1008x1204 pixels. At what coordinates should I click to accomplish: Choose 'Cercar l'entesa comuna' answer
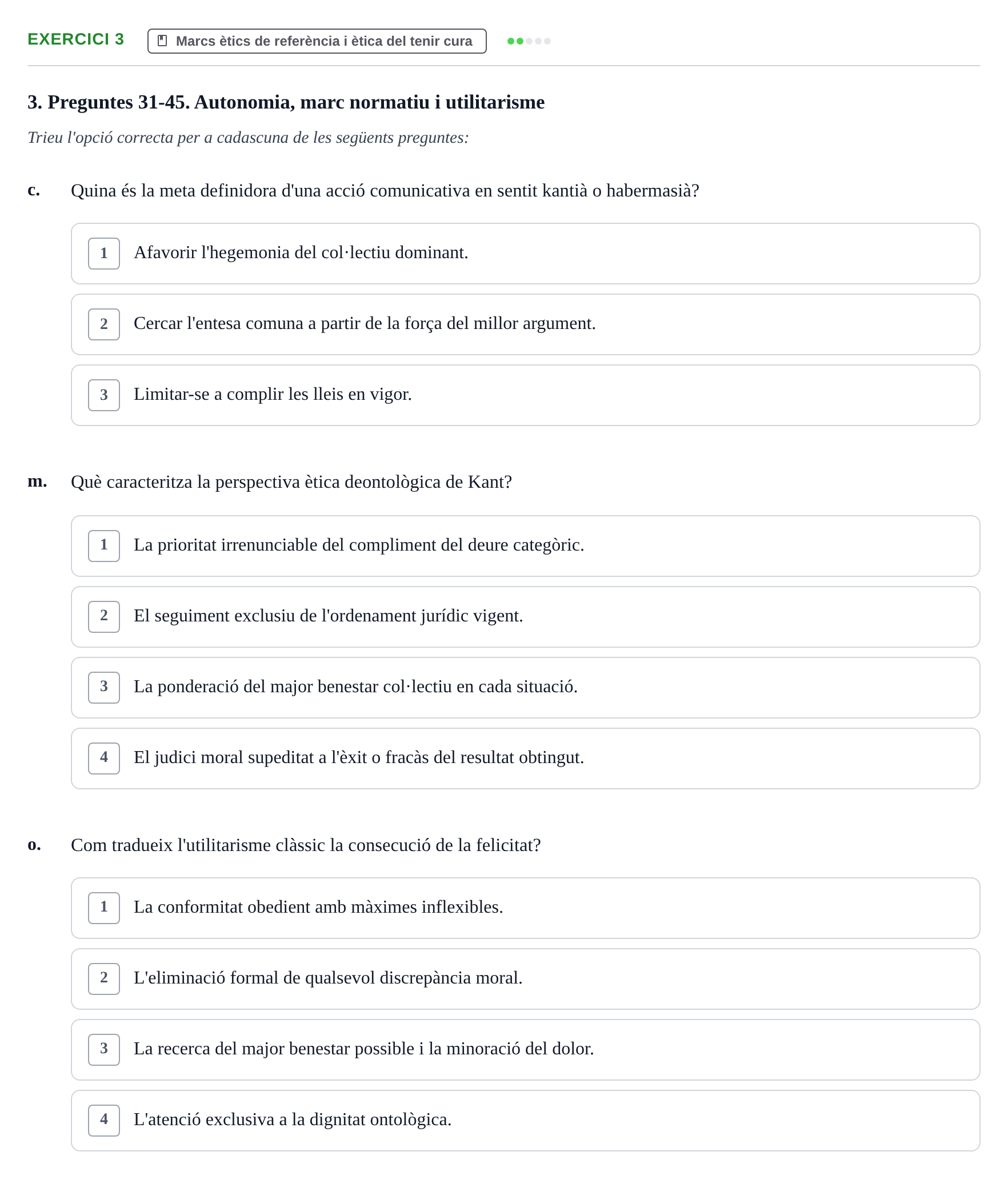pos(525,324)
